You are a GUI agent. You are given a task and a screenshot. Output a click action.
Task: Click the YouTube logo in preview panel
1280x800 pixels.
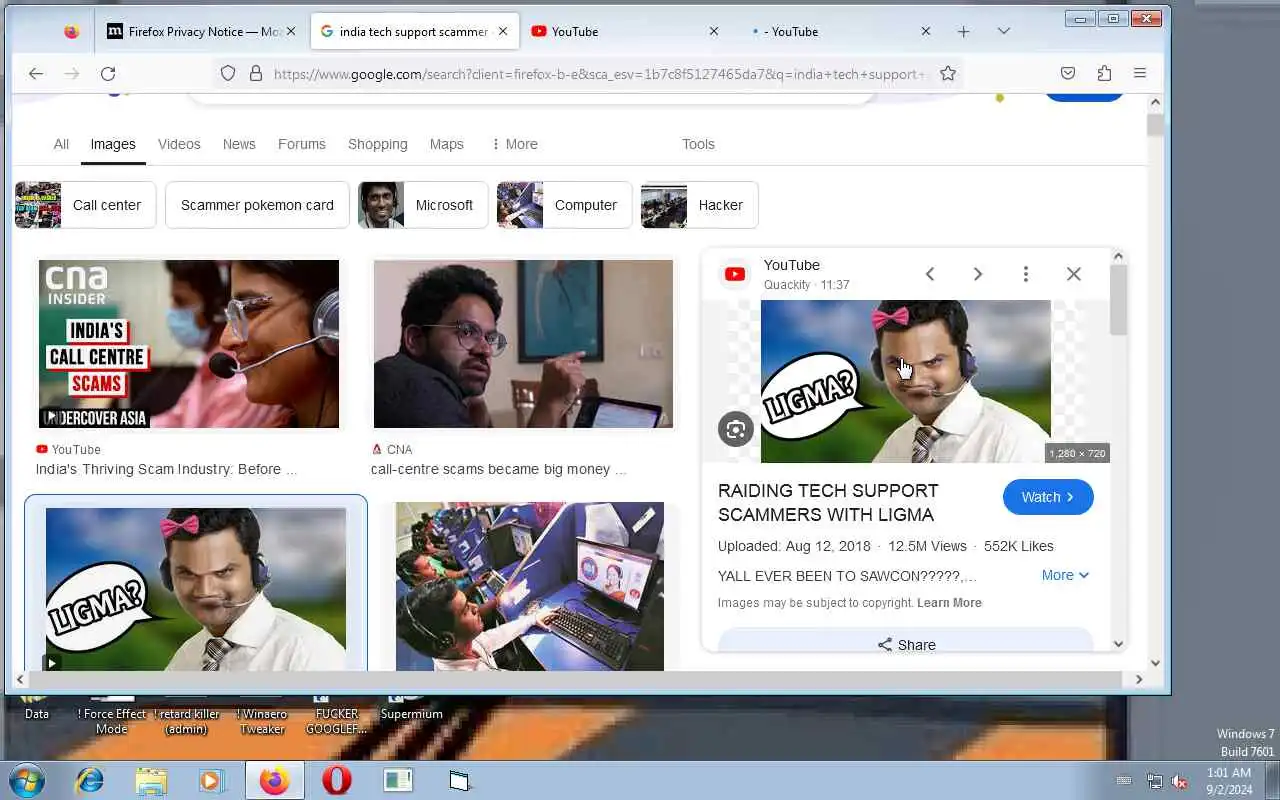point(735,274)
